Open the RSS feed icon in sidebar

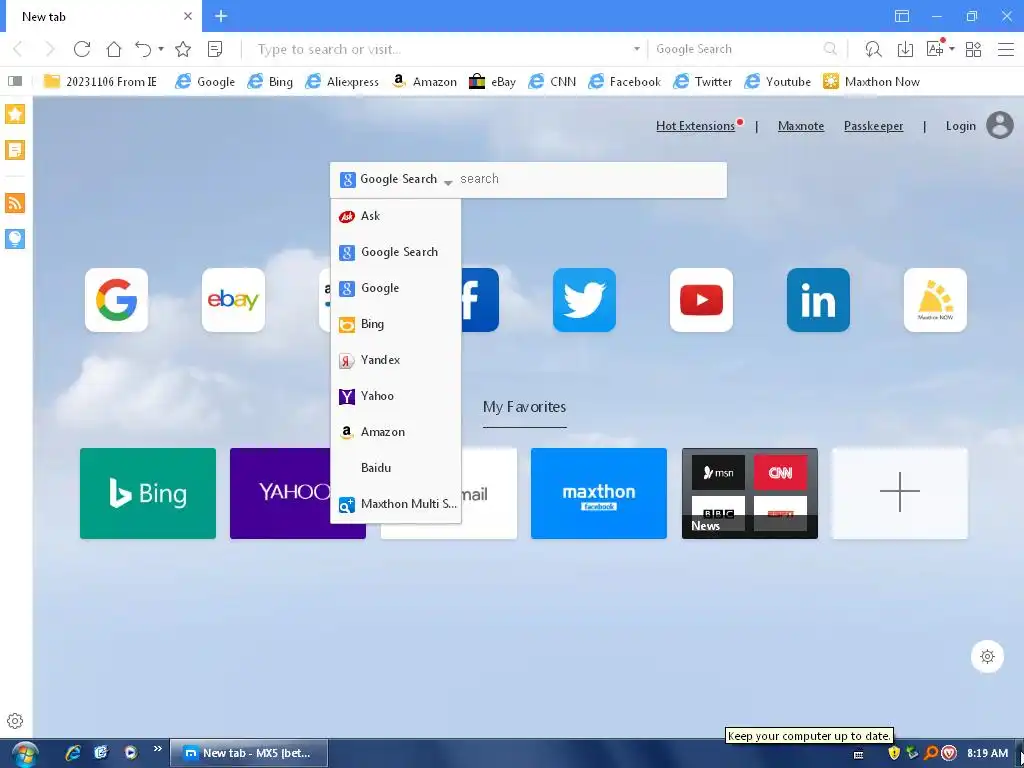[x=15, y=203]
